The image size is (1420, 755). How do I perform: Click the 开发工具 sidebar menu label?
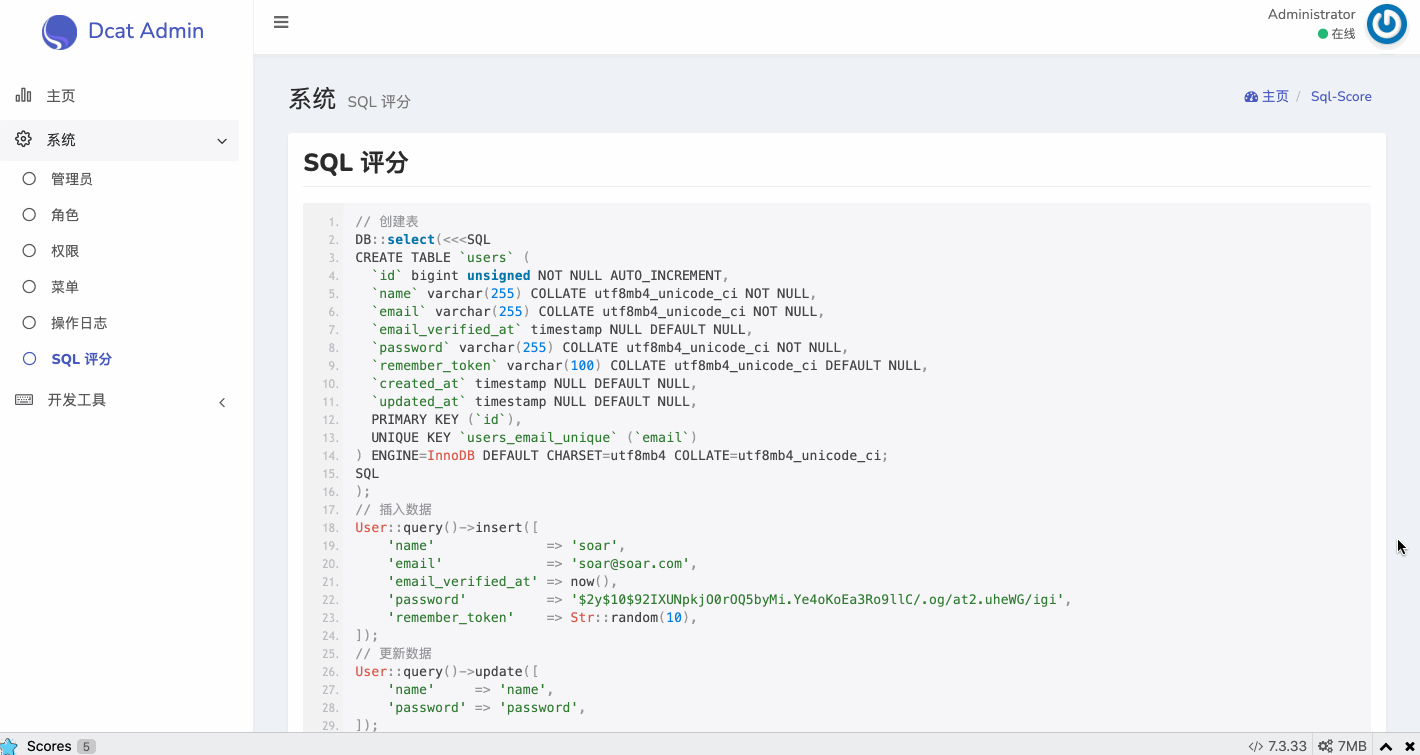[x=76, y=400]
